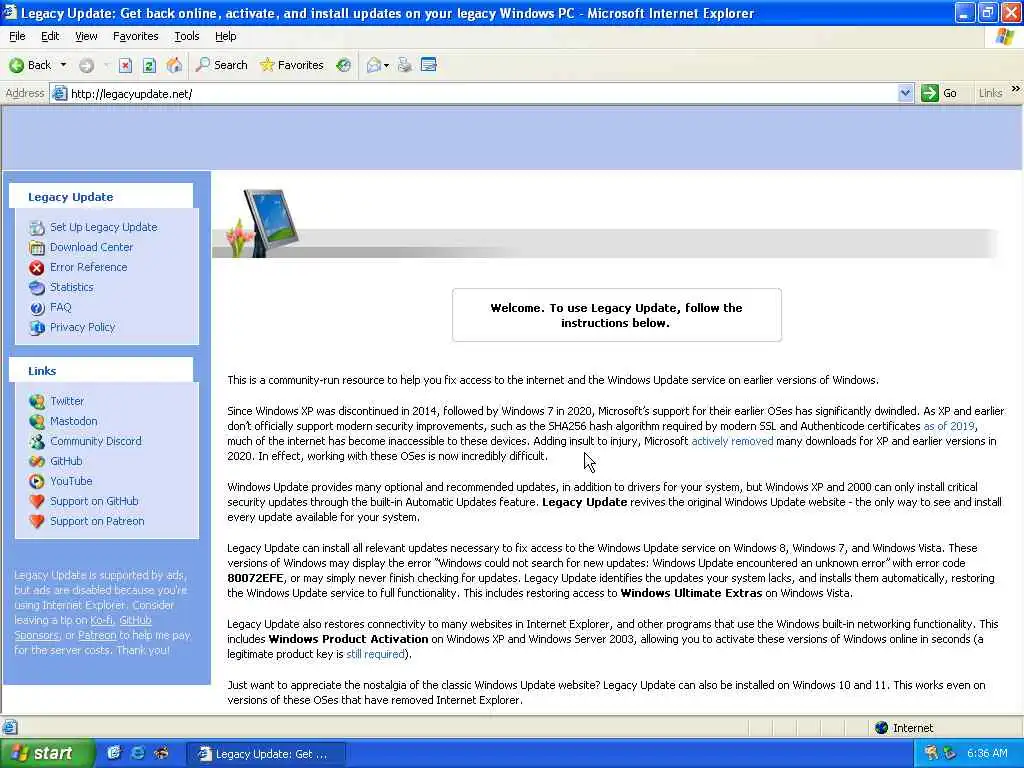Open the Favorites toolbar button

coord(291,65)
